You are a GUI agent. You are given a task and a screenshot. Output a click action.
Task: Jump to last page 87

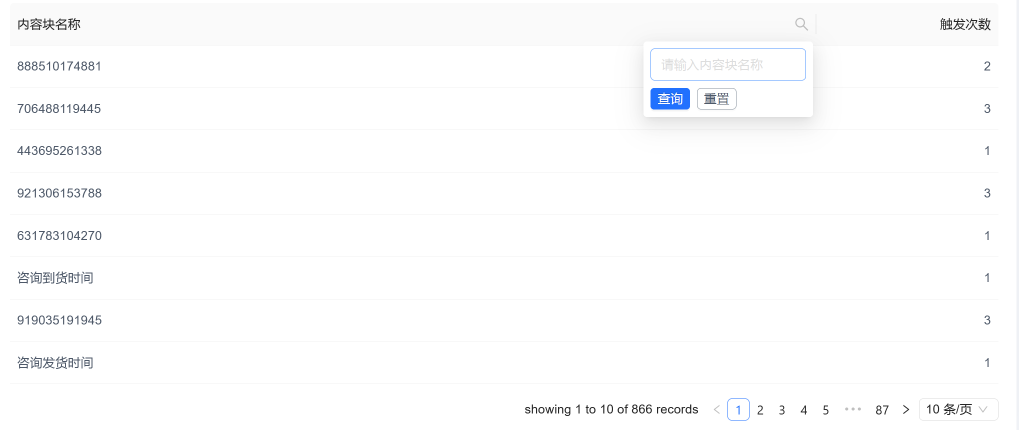point(882,410)
